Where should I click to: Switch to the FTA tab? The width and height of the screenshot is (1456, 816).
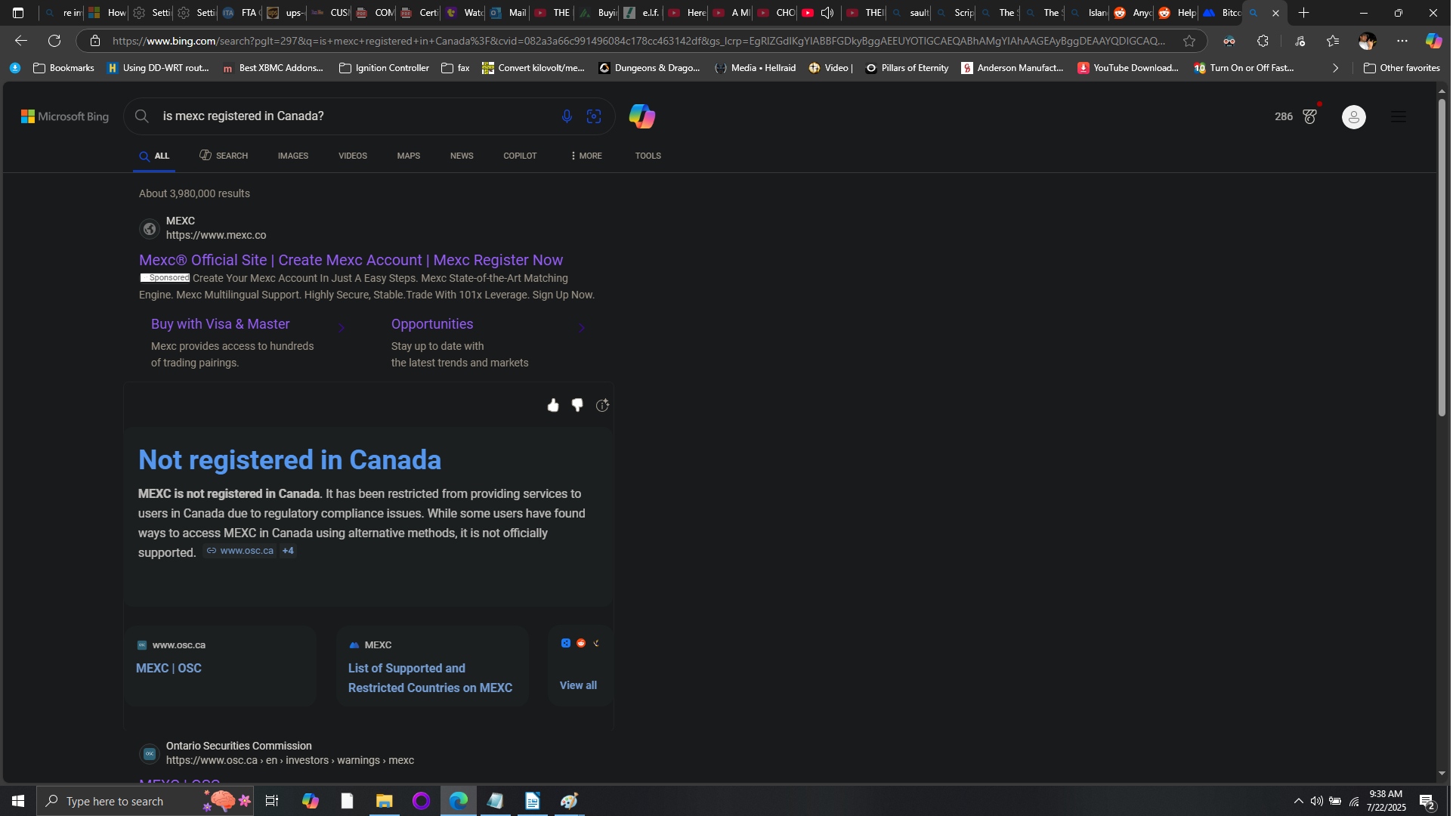[x=240, y=13]
